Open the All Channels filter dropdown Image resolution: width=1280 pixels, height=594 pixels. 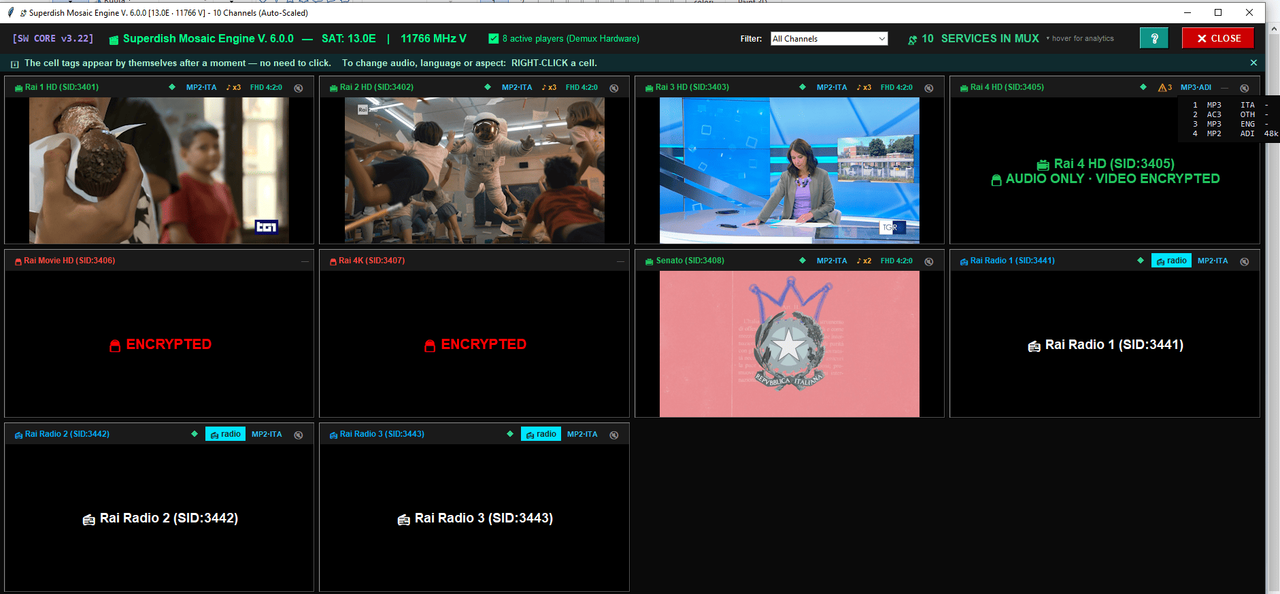pyautogui.click(x=829, y=39)
